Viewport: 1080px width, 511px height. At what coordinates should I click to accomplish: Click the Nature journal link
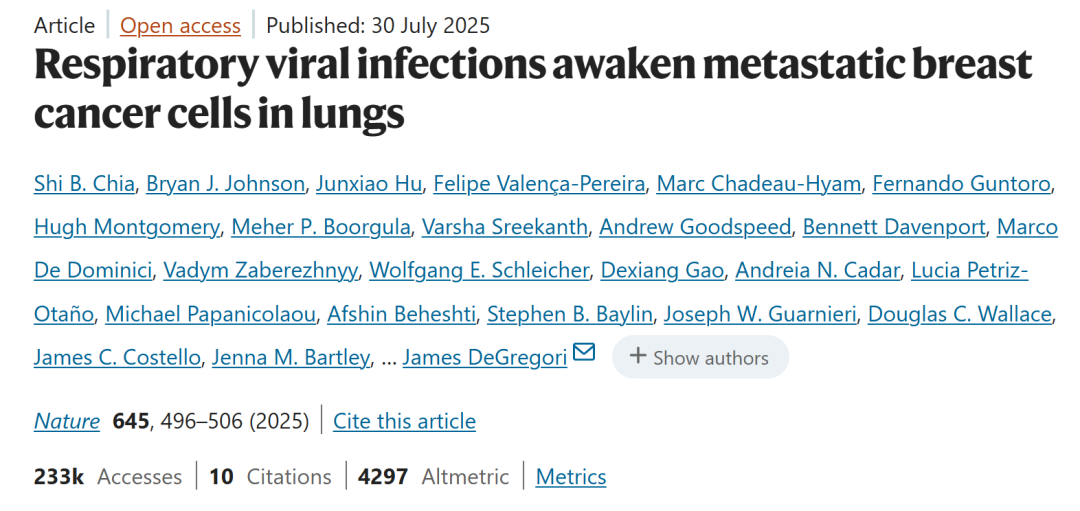click(x=67, y=421)
